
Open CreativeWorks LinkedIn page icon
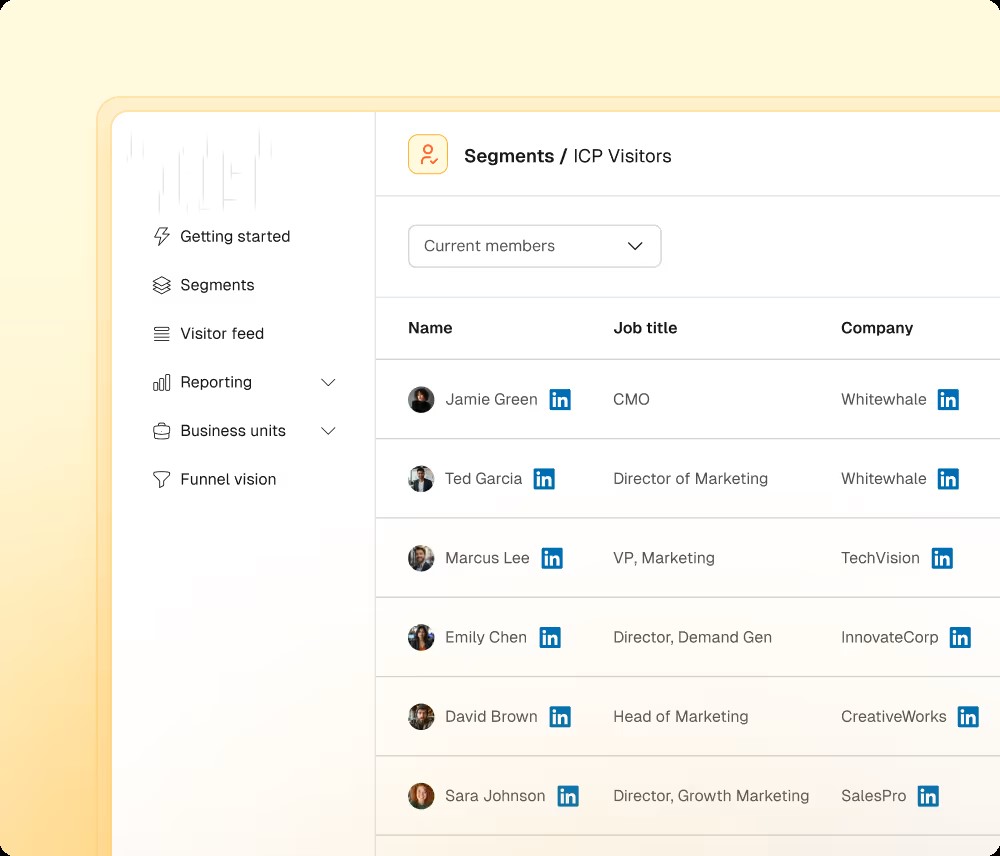(968, 717)
